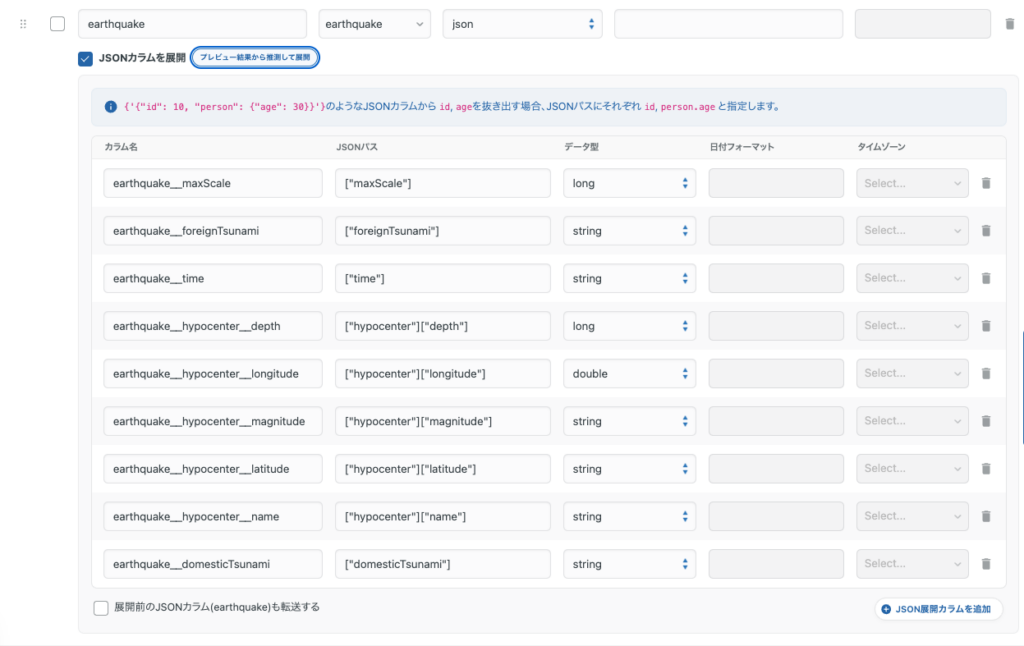Delete the earthquake__maxScale row with trash icon

click(x=986, y=184)
